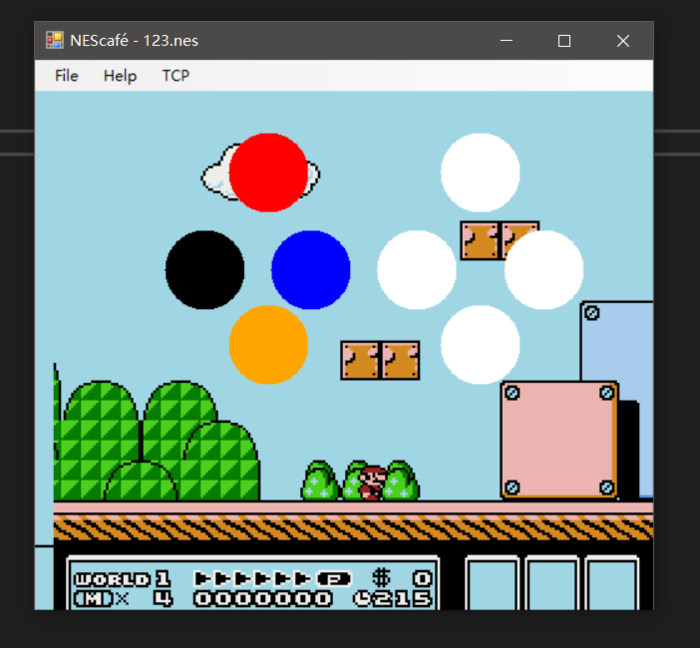Click the lowest white circle
The height and width of the screenshot is (648, 700).
tap(480, 344)
